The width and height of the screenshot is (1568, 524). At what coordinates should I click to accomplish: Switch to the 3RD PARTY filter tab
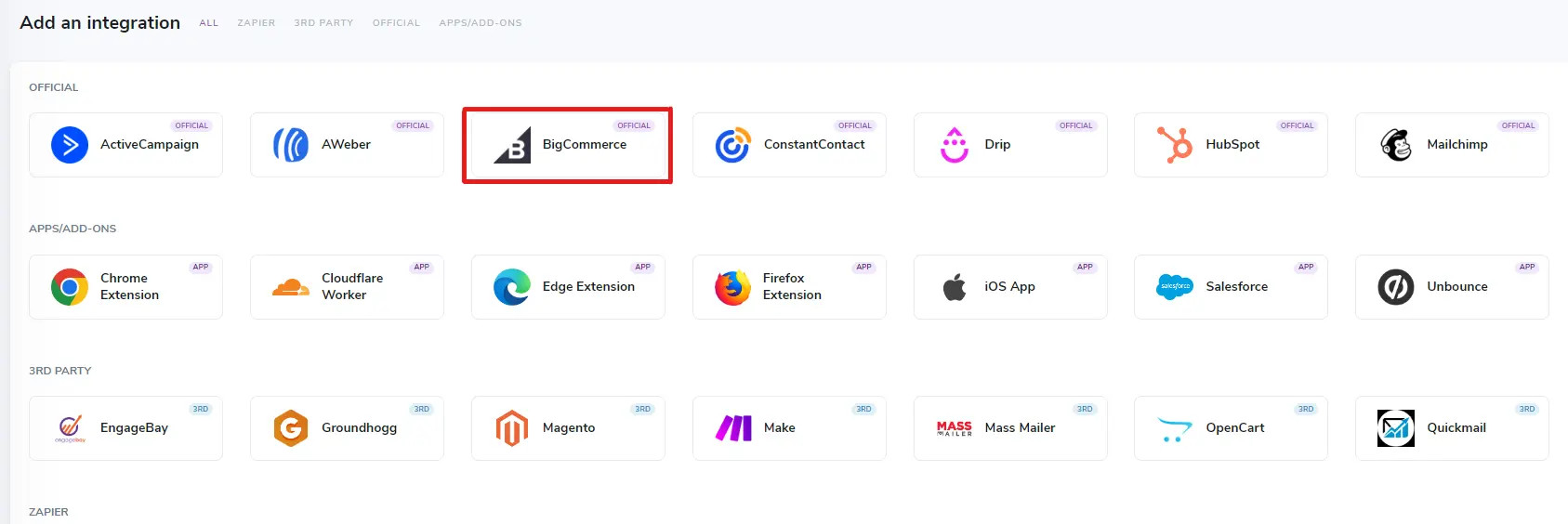coord(323,23)
